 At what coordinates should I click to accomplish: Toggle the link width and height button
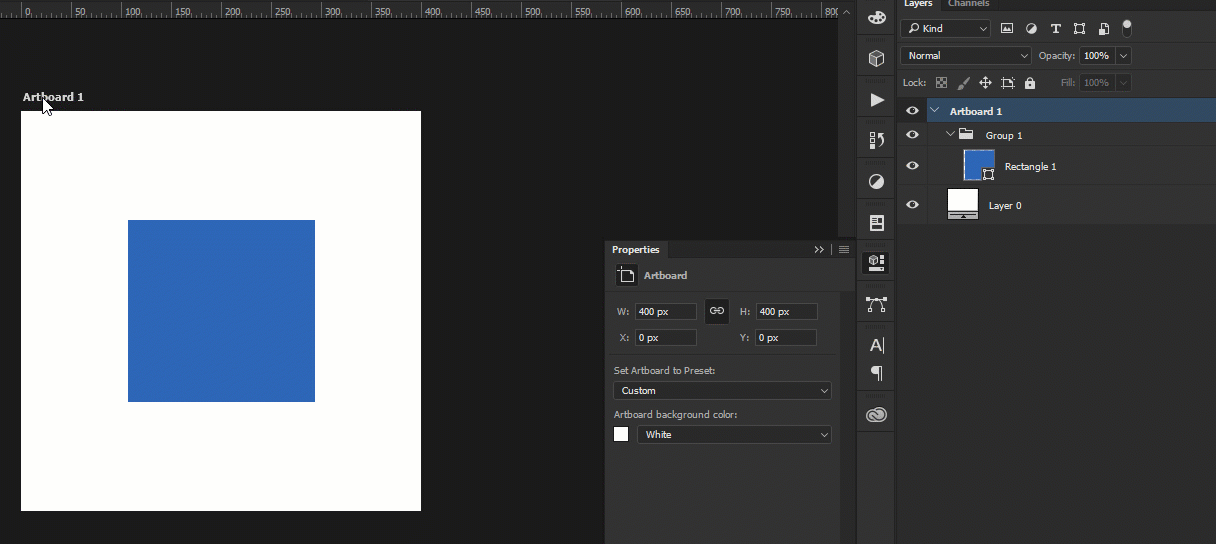pos(717,311)
